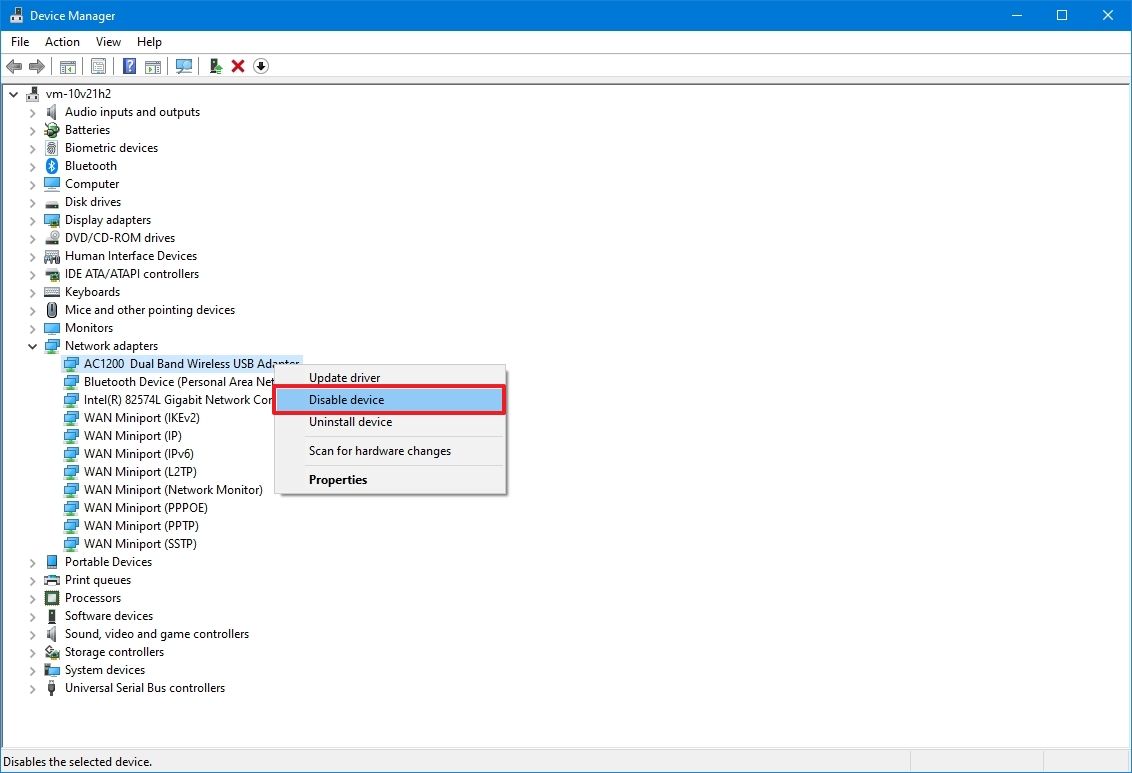Click the Back navigation arrow icon
The height and width of the screenshot is (773, 1132).
click(14, 66)
